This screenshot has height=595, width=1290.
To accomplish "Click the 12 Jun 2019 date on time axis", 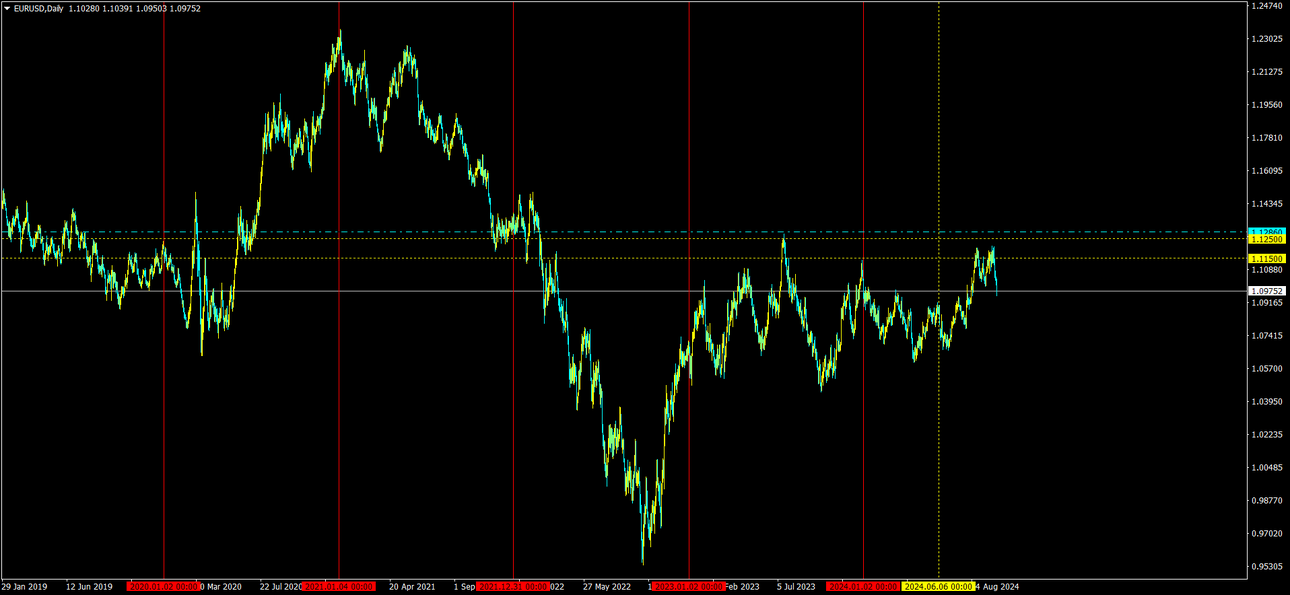I will (89, 587).
